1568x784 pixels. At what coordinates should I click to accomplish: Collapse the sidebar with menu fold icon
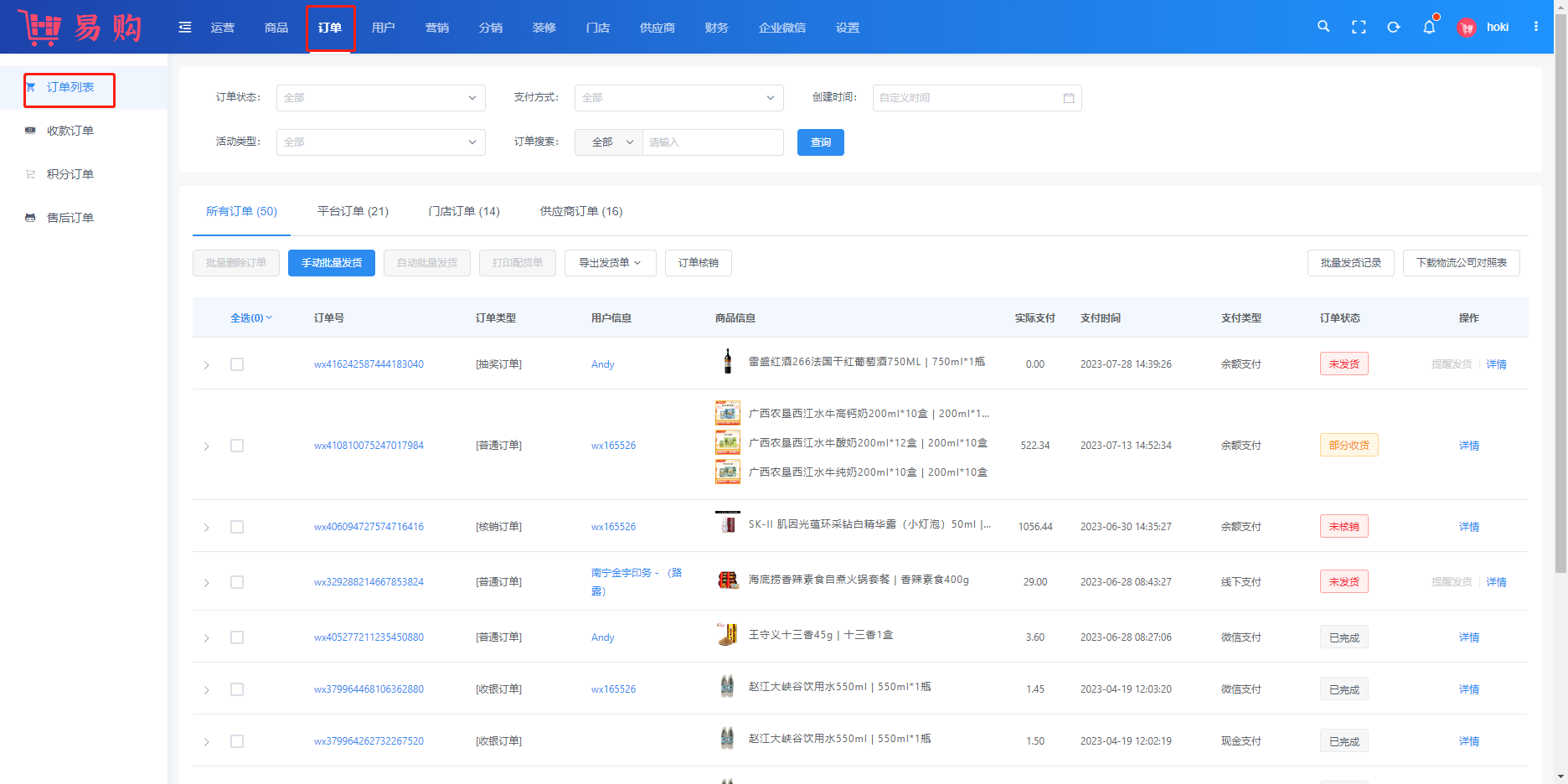tap(185, 28)
